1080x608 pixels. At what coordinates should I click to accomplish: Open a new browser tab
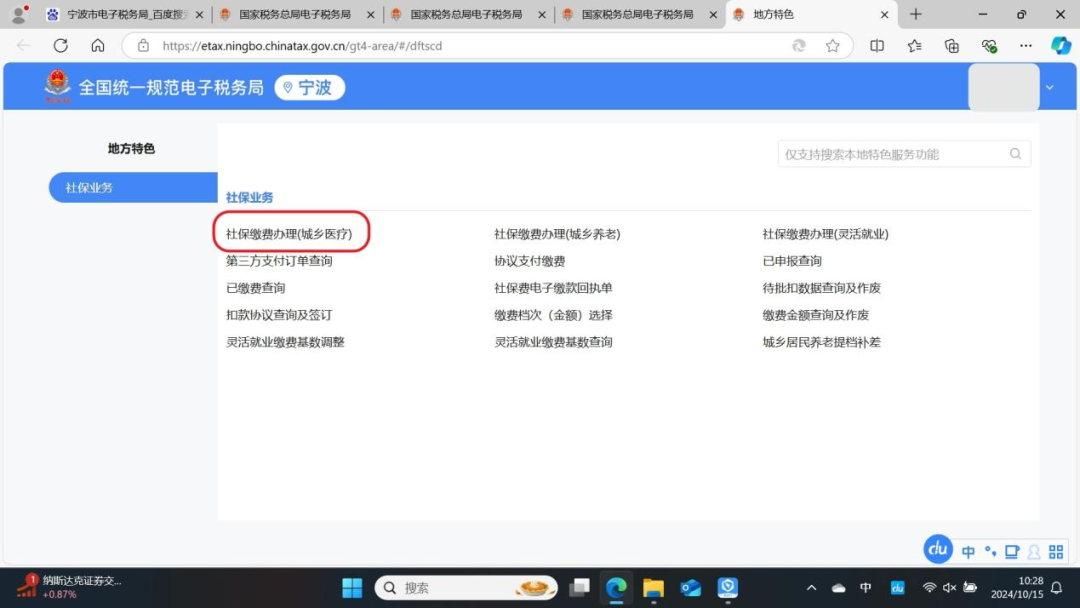tap(915, 15)
